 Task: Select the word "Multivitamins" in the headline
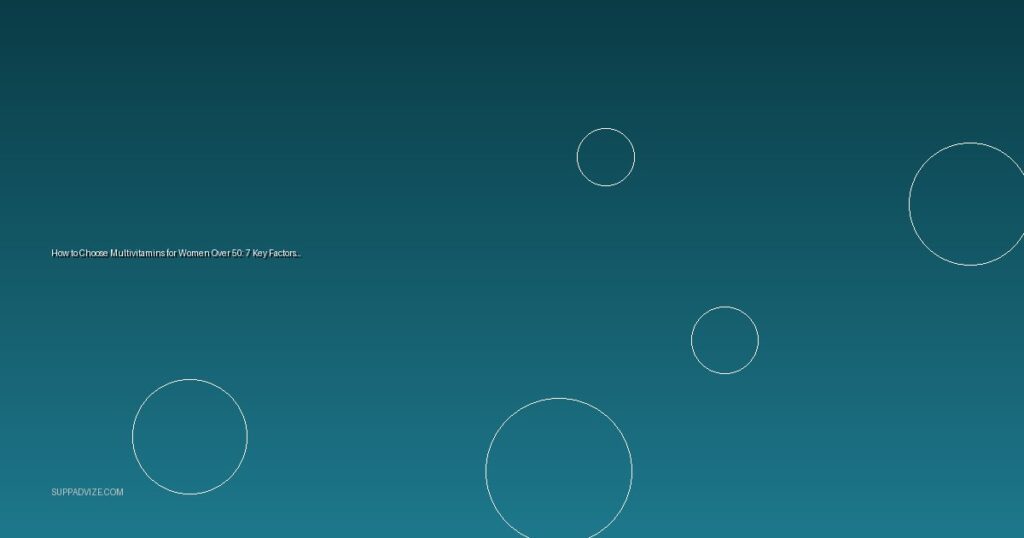(x=137, y=254)
